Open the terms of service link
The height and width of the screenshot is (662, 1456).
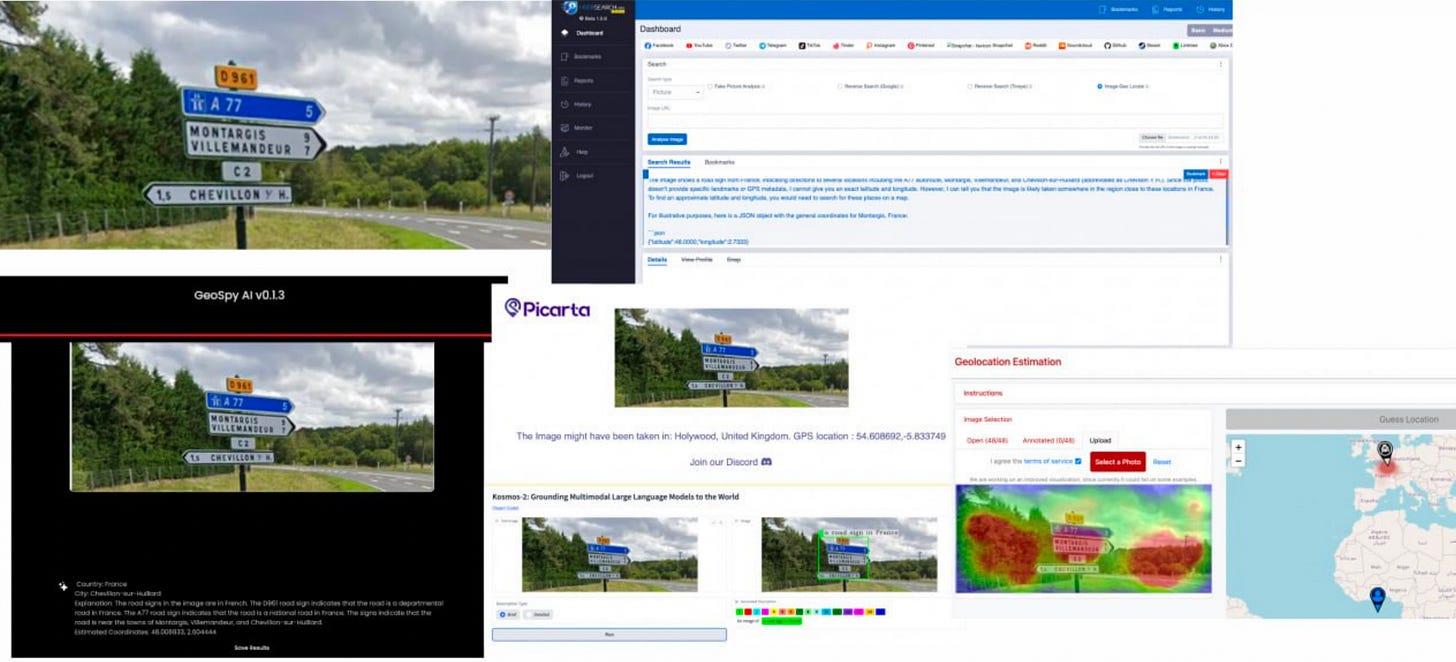(1047, 461)
